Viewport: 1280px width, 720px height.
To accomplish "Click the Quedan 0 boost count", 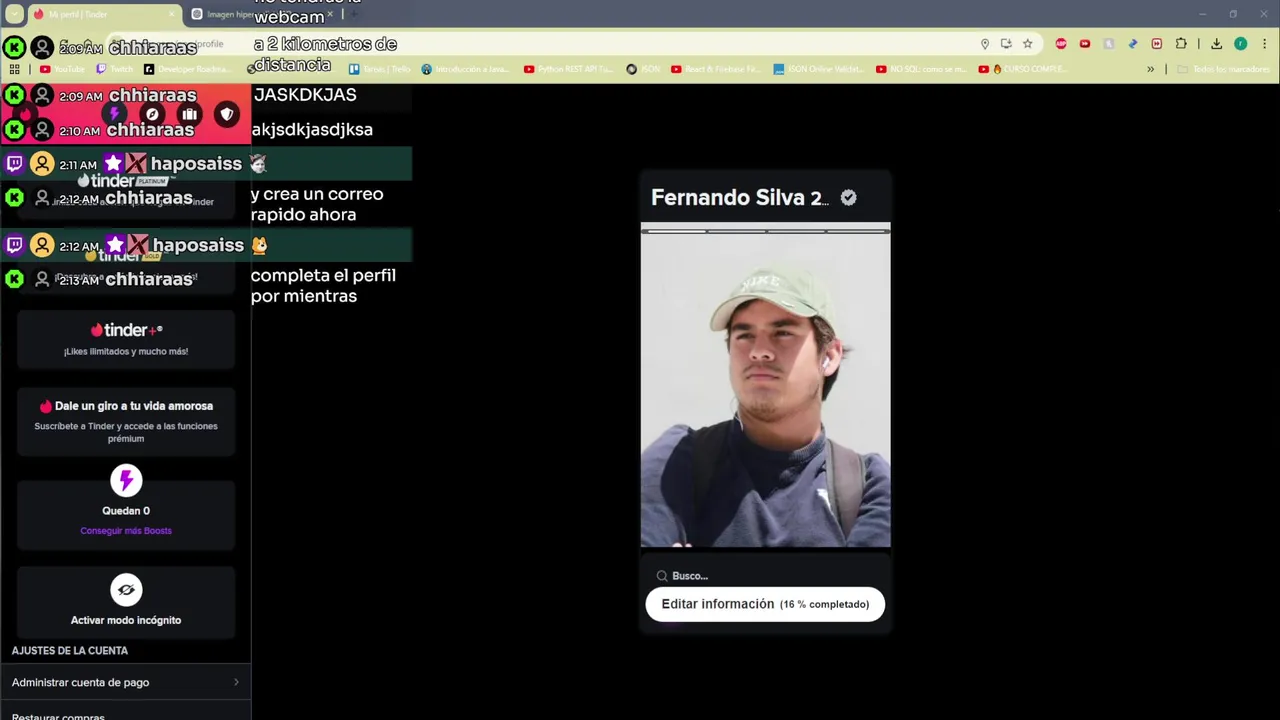I will [x=126, y=511].
